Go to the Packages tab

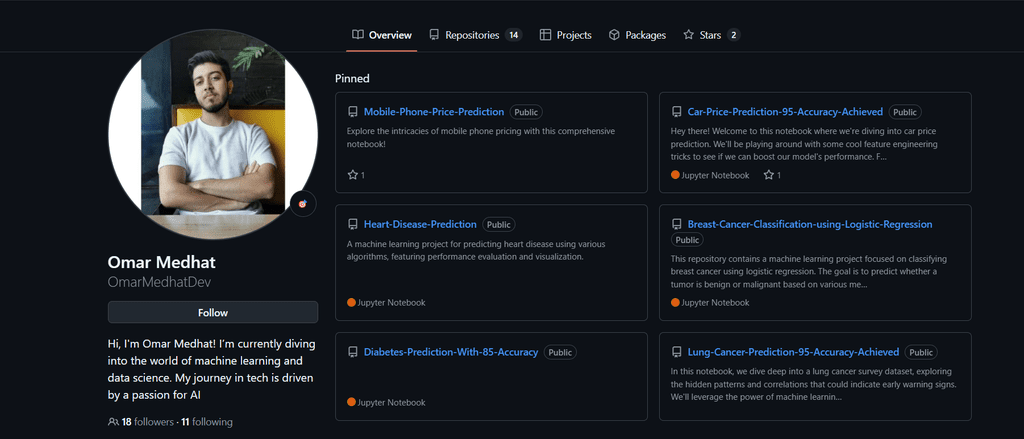637,35
